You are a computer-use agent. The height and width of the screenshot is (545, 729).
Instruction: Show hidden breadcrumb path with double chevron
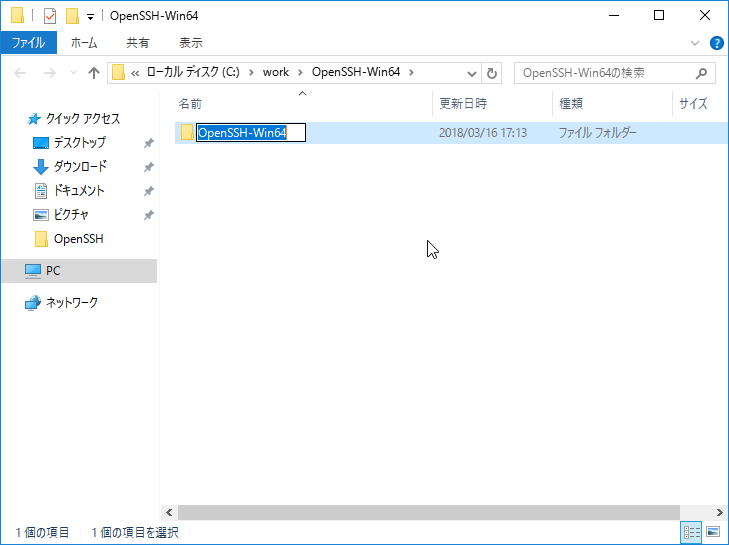135,73
